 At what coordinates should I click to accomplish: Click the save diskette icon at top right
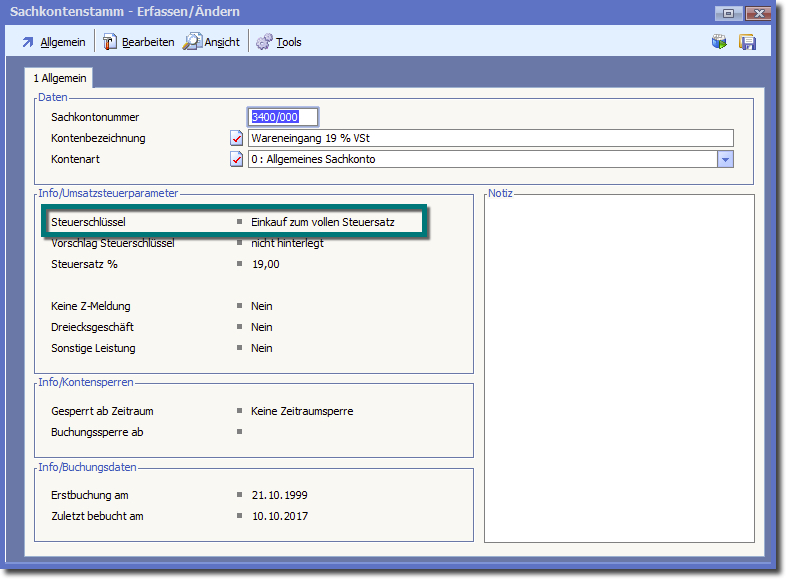(x=747, y=42)
